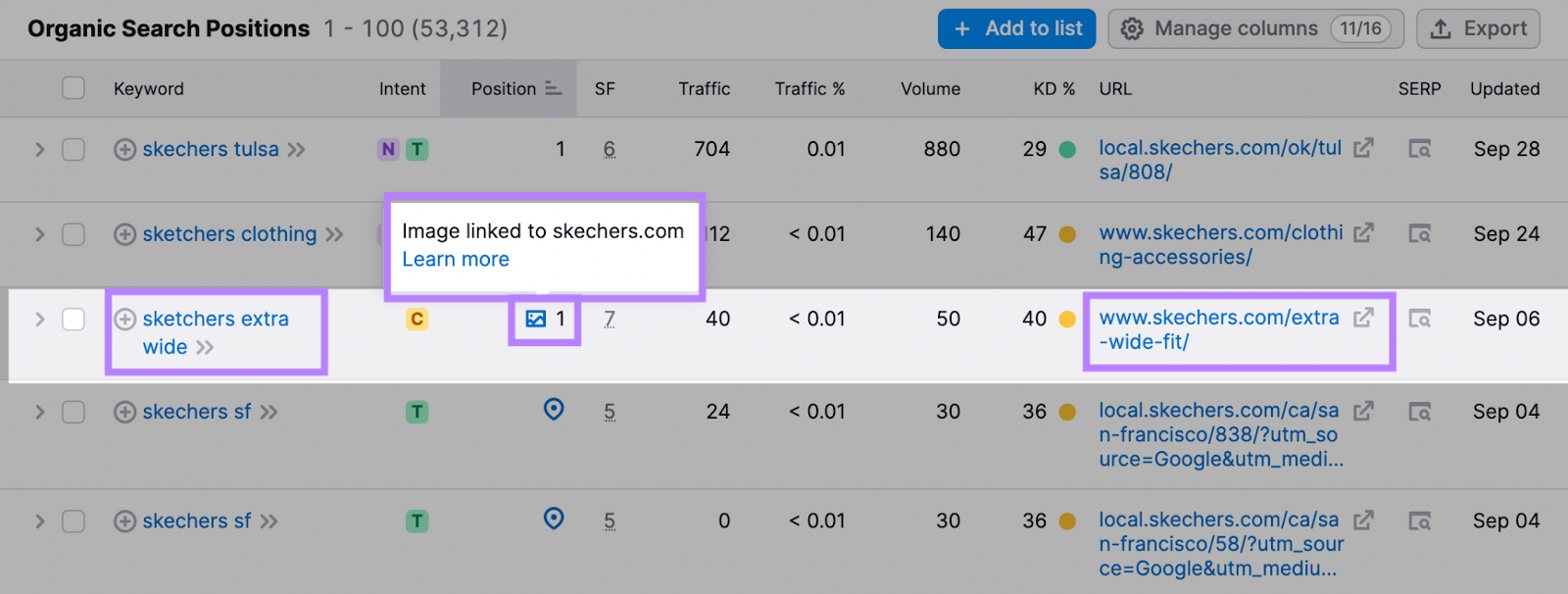This screenshot has width=1568, height=594.
Task: Click the green KD dot for skechers tulsa
Action: click(1067, 150)
